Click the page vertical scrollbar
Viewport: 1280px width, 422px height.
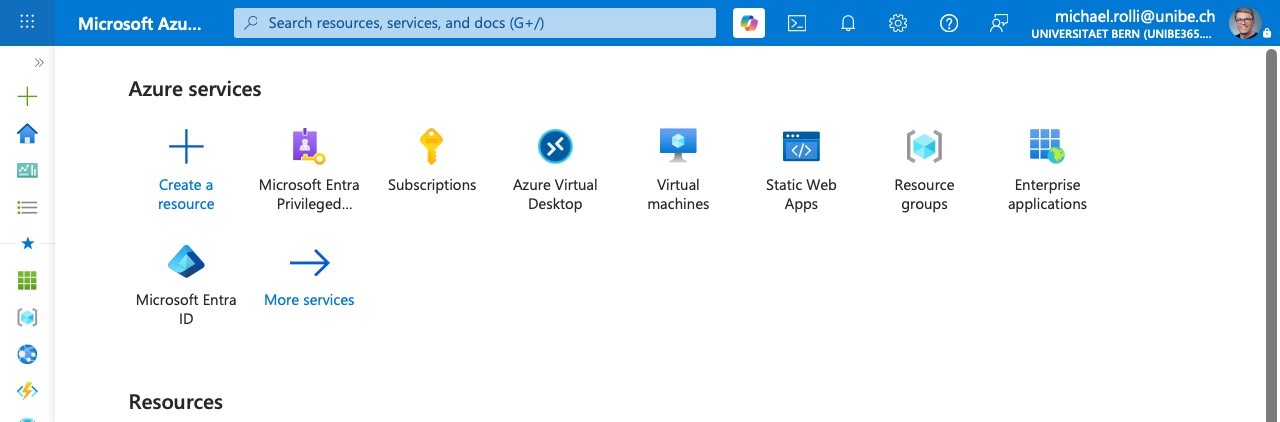click(1272, 235)
